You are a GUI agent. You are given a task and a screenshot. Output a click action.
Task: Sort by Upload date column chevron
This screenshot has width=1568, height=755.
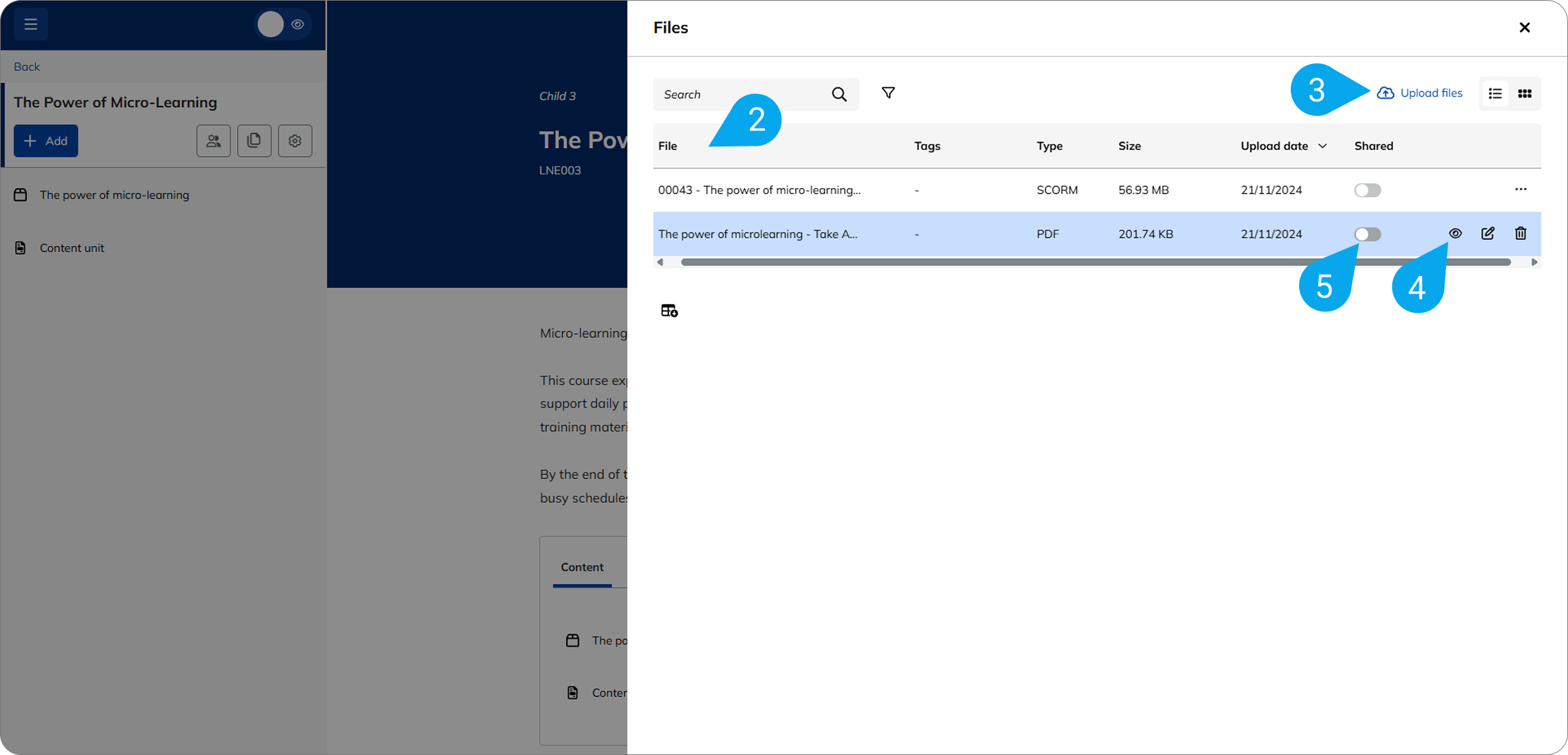[1322, 146]
